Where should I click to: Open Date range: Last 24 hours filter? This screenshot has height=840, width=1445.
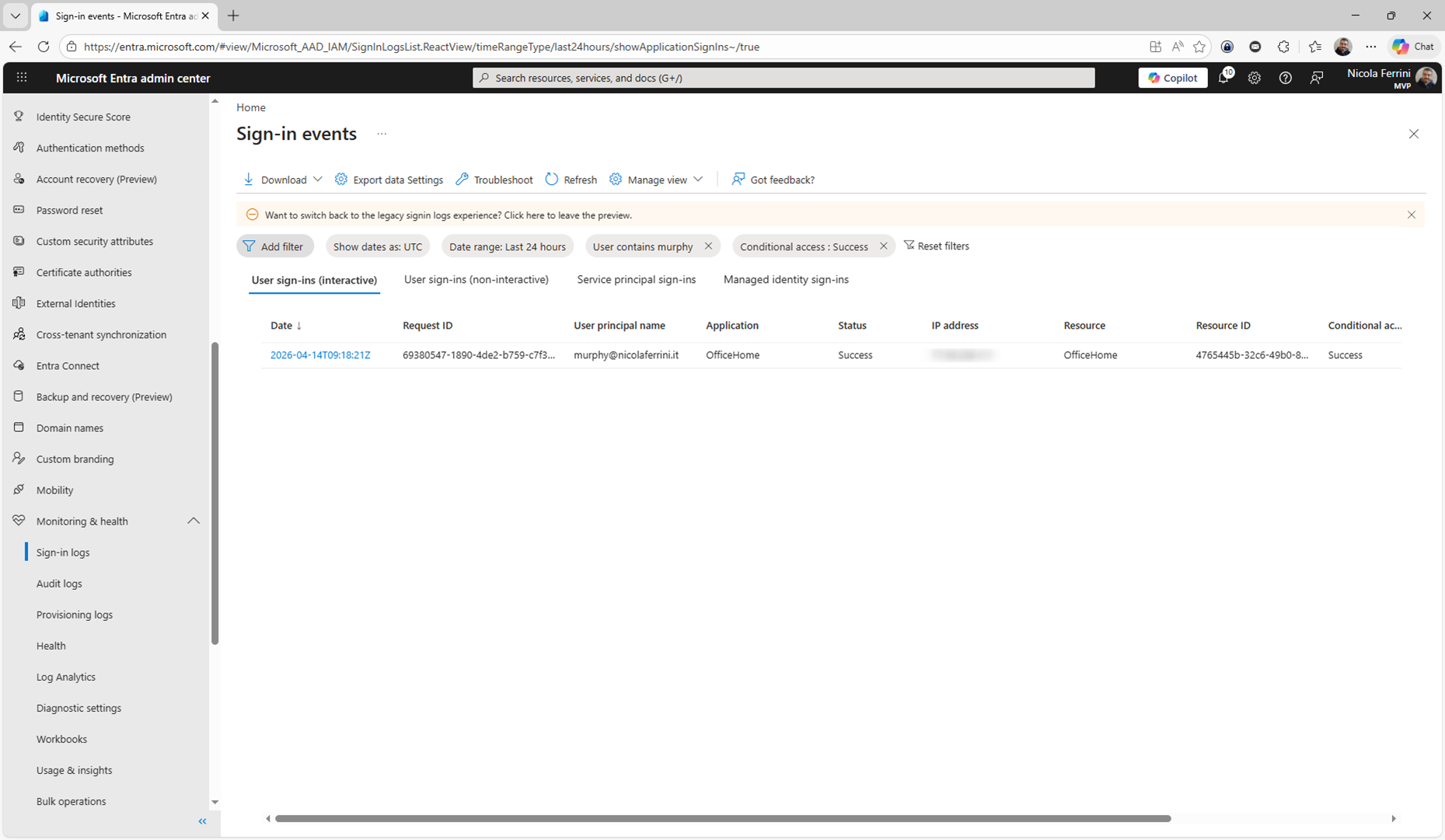[x=508, y=246]
